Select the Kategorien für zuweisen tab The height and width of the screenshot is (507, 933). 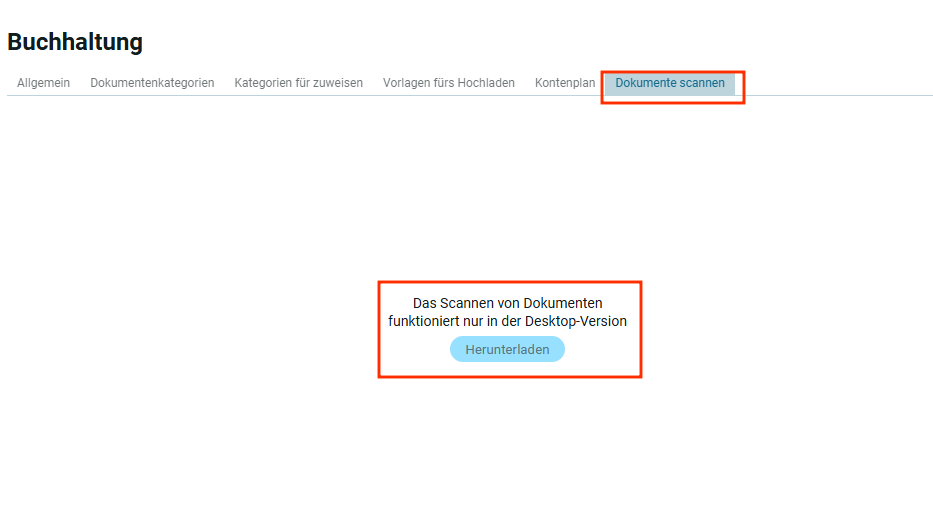point(298,83)
